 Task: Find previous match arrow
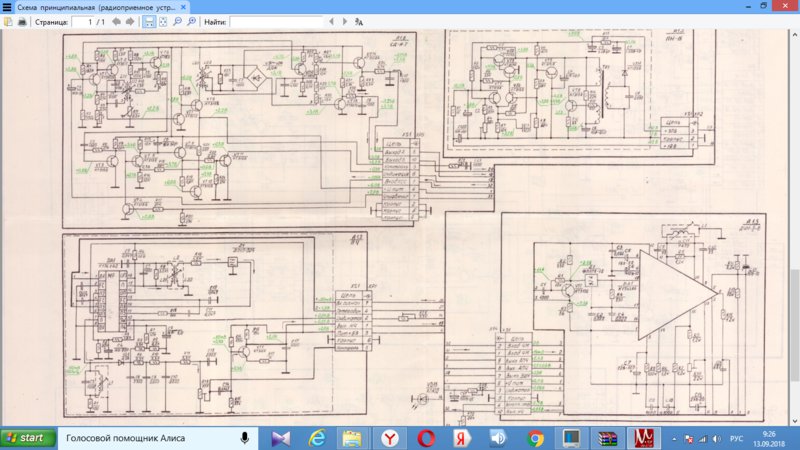332,22
